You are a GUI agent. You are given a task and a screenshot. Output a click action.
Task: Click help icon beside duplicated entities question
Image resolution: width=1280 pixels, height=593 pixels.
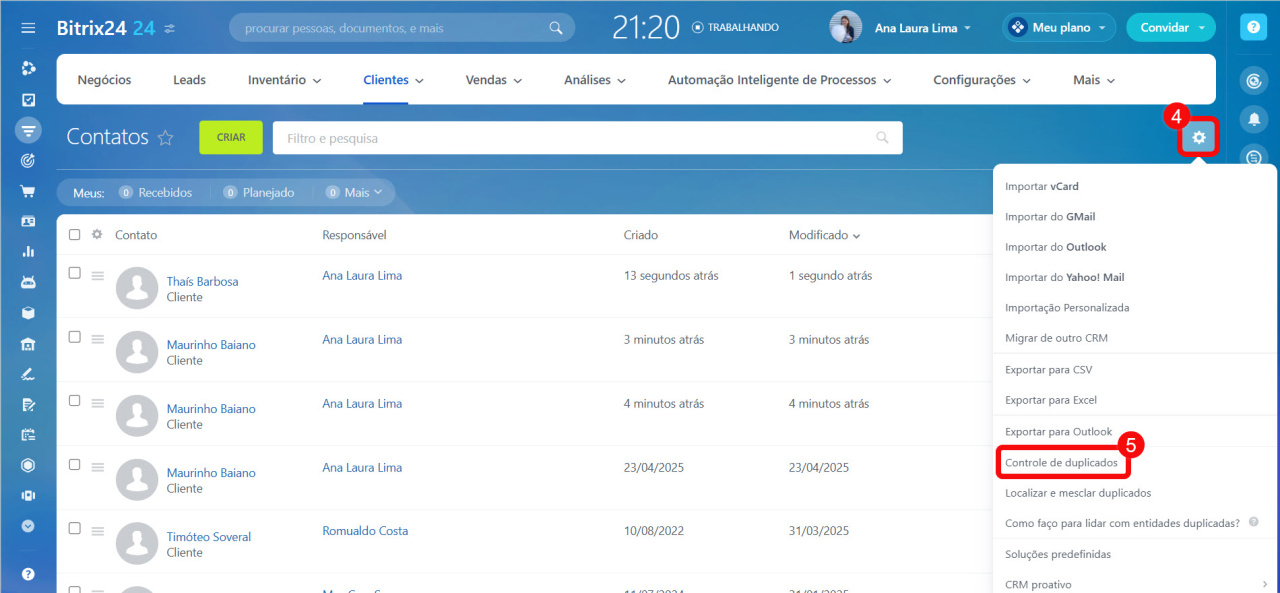(1254, 522)
